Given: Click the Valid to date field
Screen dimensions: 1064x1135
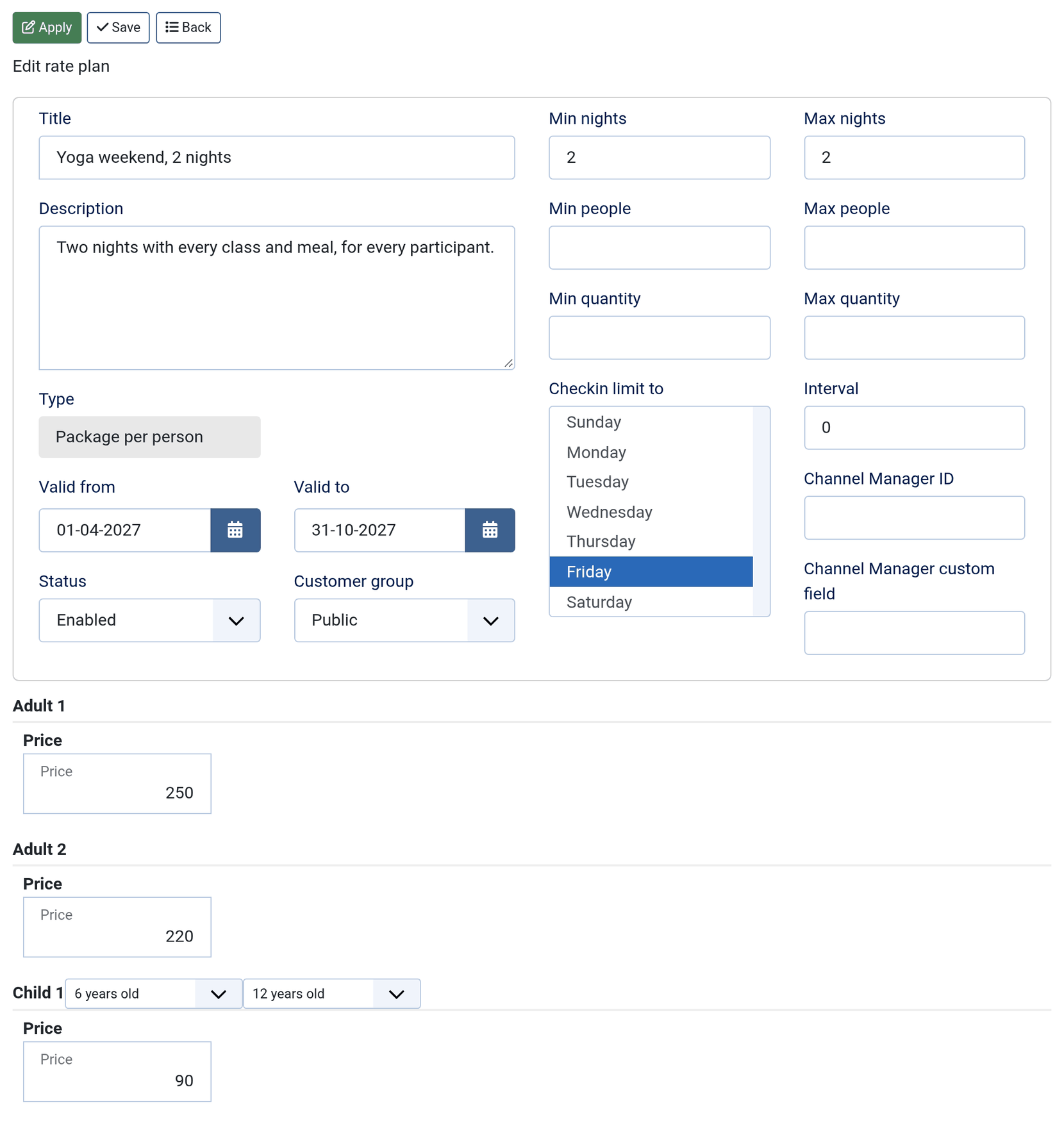Looking at the screenshot, I should (x=380, y=530).
